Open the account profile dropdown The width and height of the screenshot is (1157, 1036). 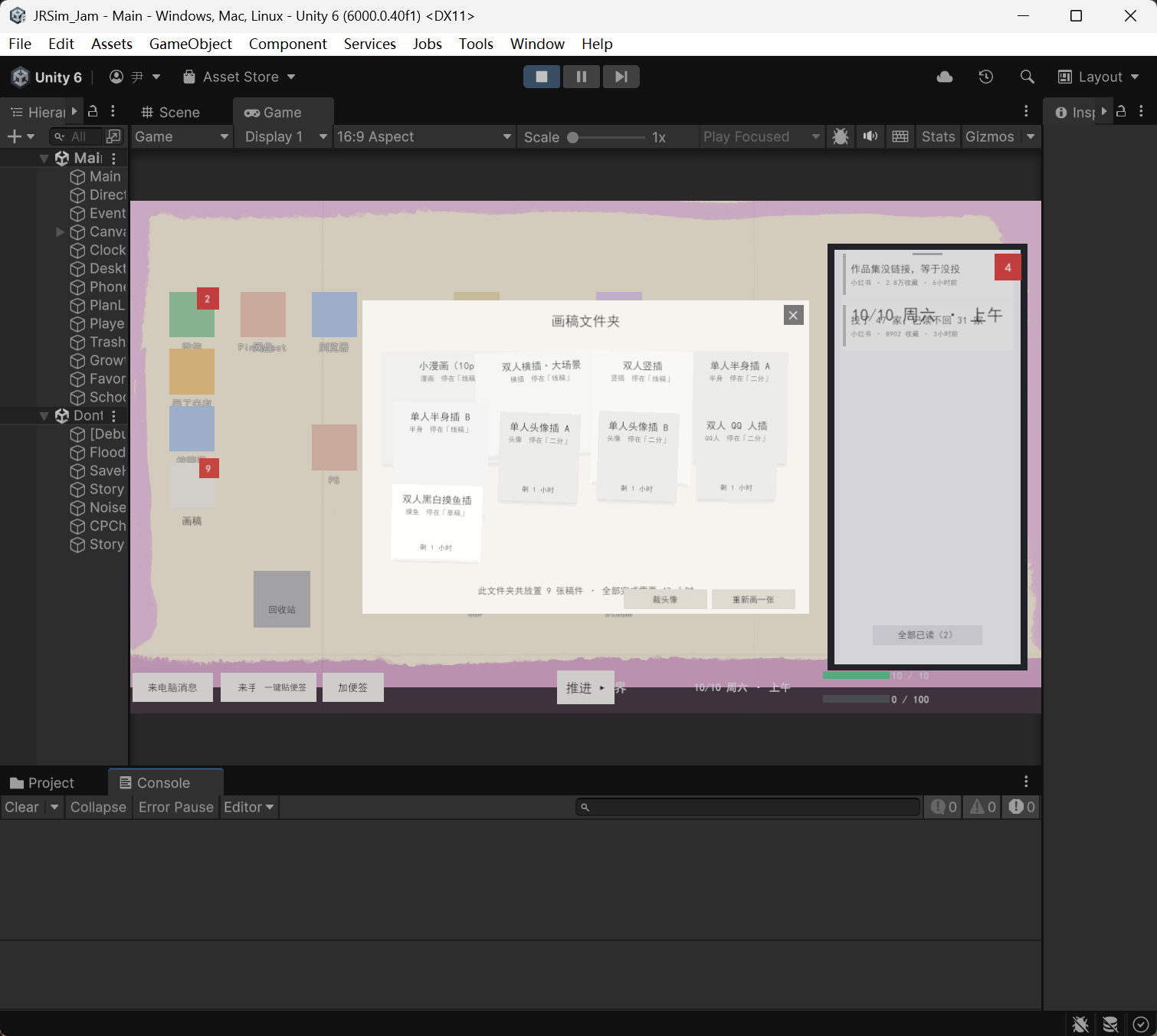135,77
